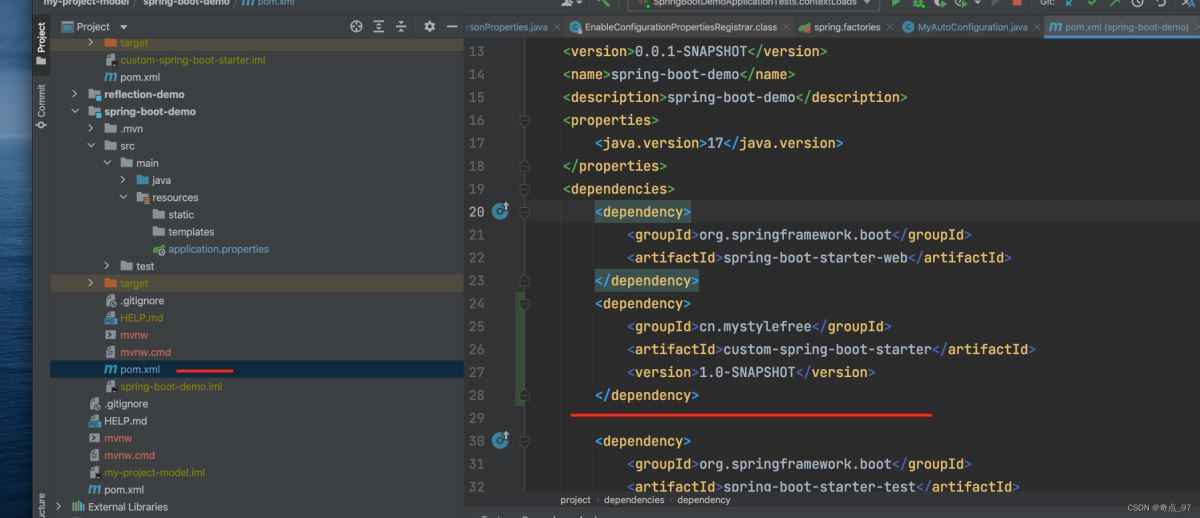Screen dimensions: 1200x518
Task: Click the locate/select opened file target icon
Action: (356, 27)
